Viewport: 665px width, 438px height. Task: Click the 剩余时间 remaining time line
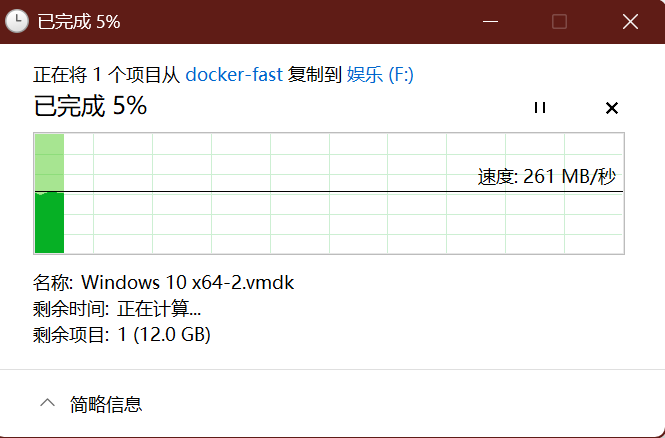coord(117,308)
